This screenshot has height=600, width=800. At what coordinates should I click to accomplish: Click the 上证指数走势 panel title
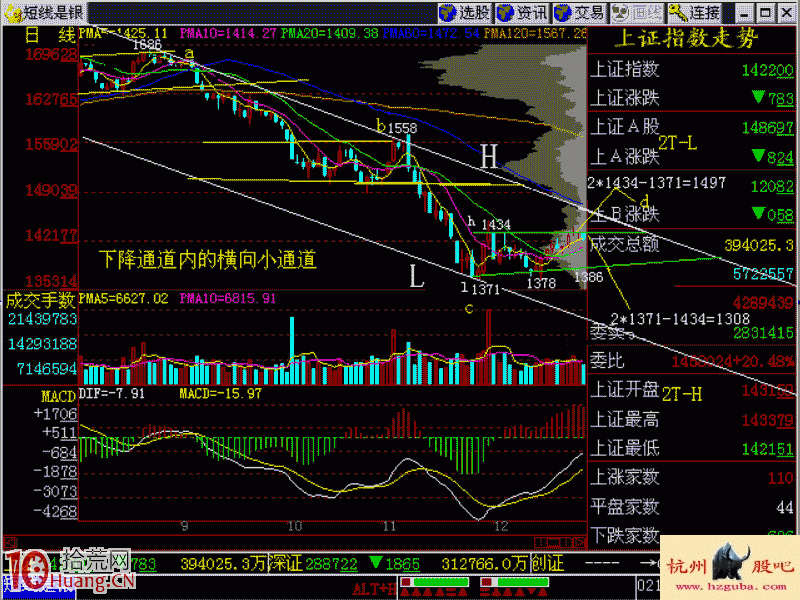[x=686, y=38]
